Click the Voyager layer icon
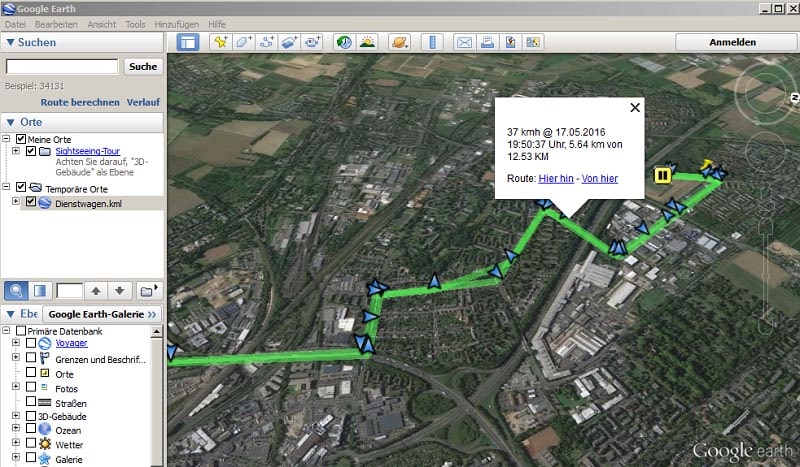This screenshot has height=467, width=800. click(45, 343)
